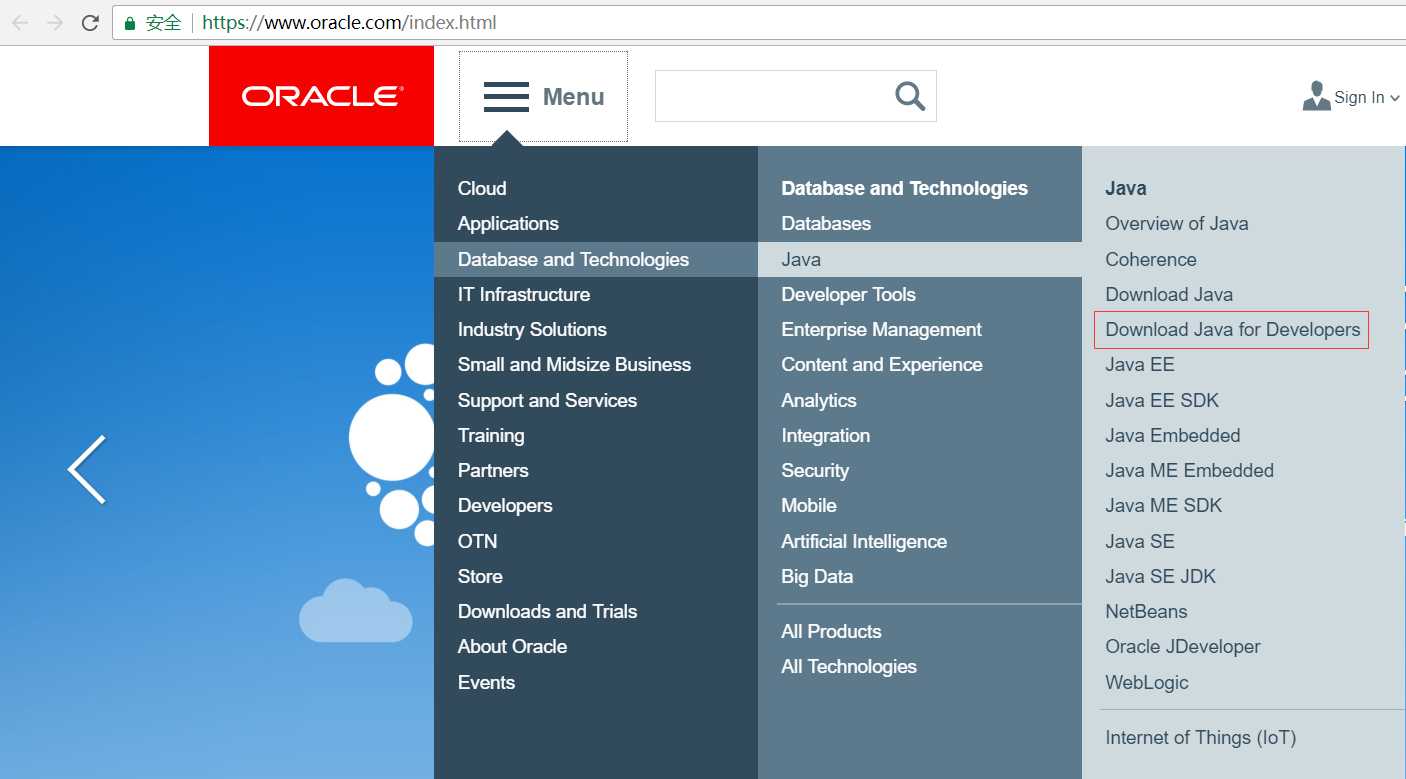This screenshot has height=779, width=1406.
Task: Click the previous slide left arrow
Action: [x=87, y=469]
